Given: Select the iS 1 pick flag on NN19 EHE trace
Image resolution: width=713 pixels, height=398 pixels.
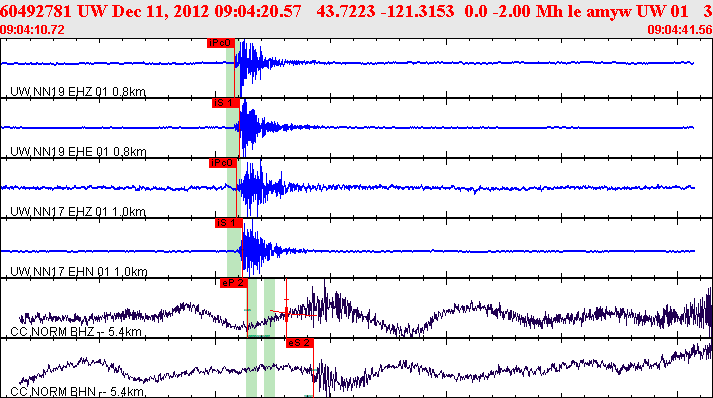Looking at the screenshot, I should 226,103.
